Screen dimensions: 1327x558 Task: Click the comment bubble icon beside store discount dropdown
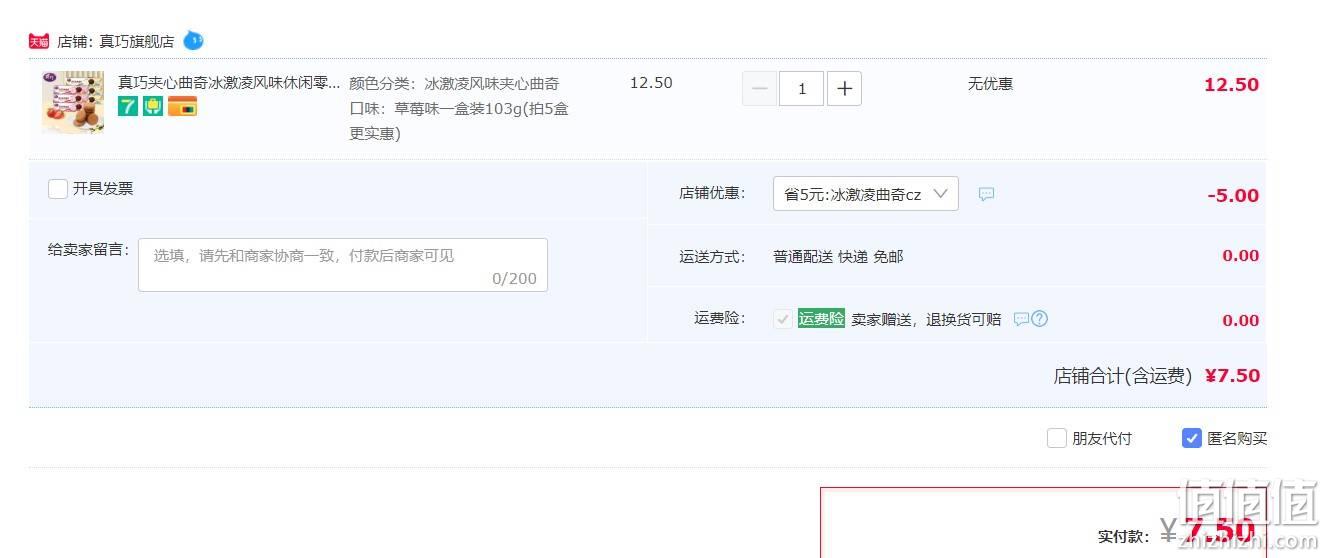coord(986,194)
